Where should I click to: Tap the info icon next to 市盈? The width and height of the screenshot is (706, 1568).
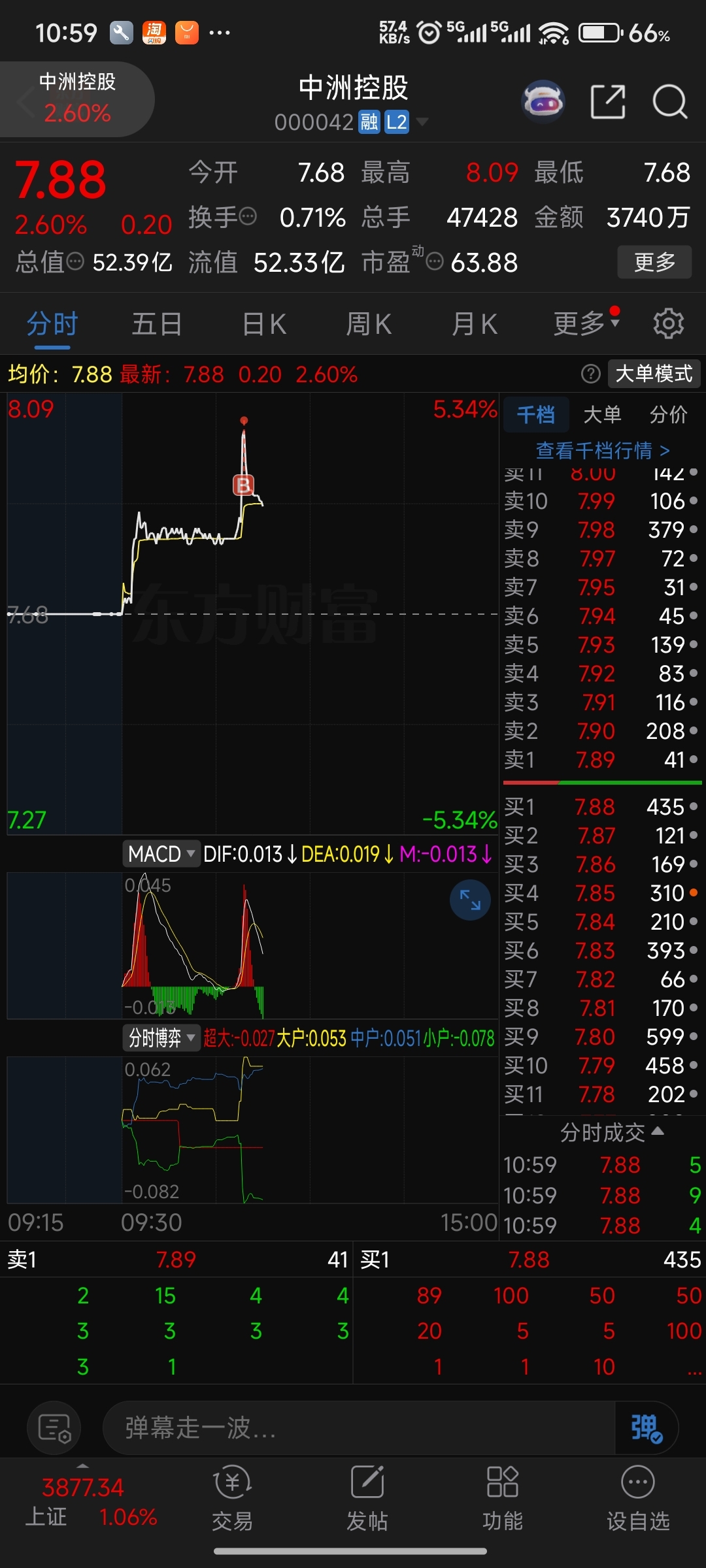435,261
